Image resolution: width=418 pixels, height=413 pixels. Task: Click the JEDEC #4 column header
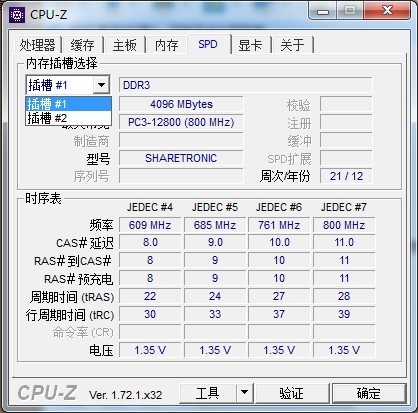pyautogui.click(x=150, y=207)
